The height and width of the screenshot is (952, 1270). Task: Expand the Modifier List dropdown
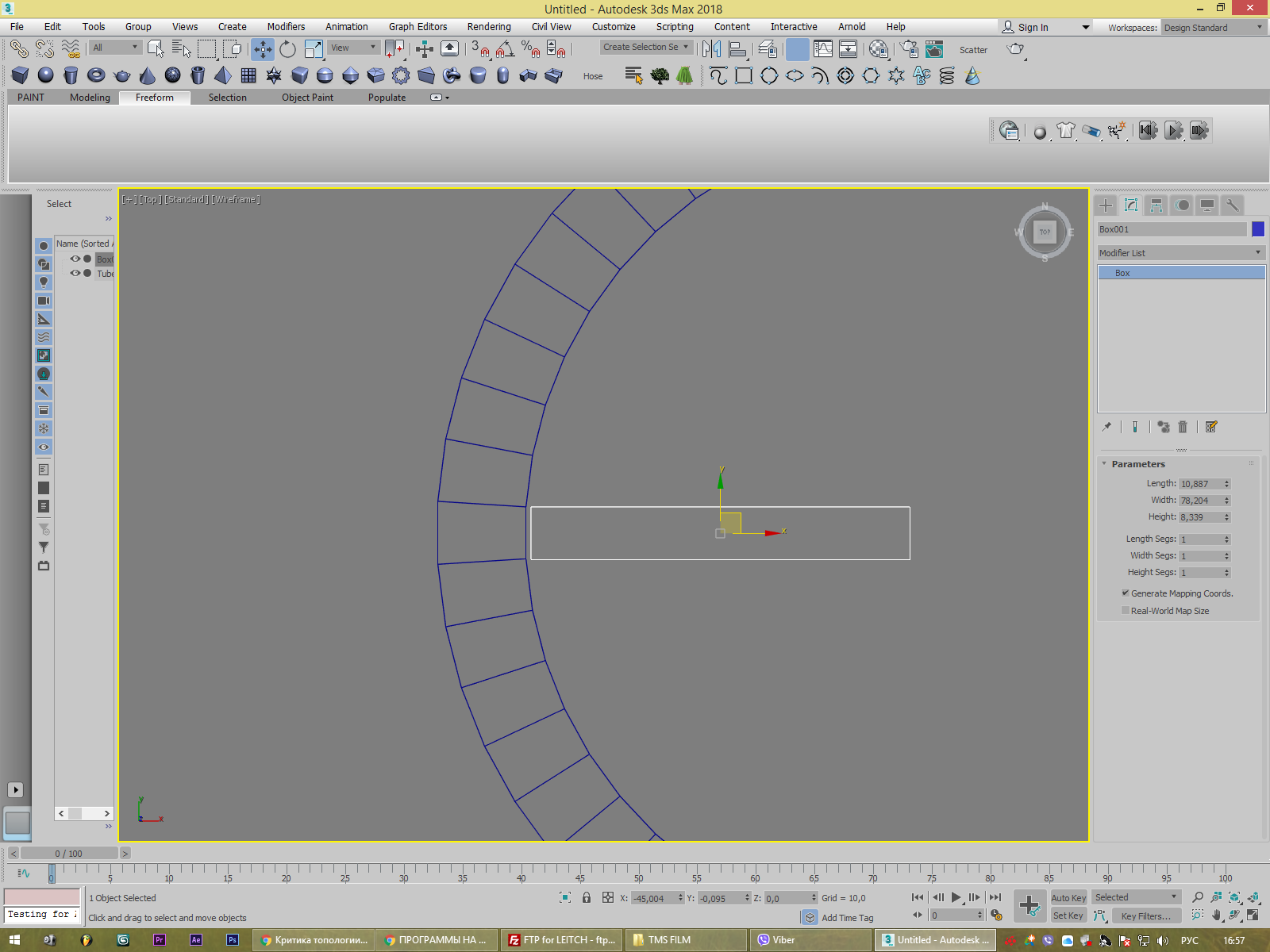click(x=1180, y=253)
